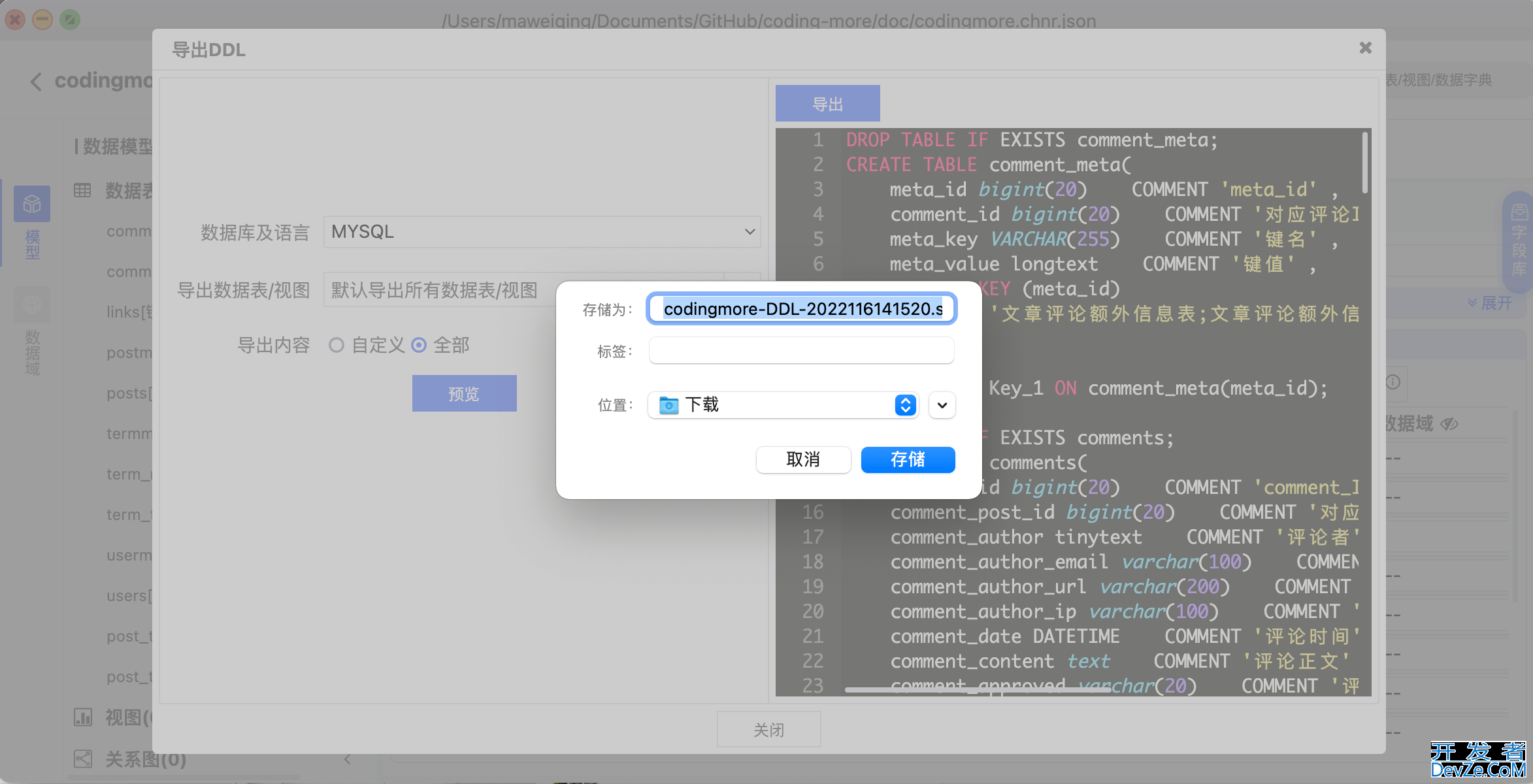Select the termm table tree item
Viewport: 1533px width, 784px height.
point(129,434)
